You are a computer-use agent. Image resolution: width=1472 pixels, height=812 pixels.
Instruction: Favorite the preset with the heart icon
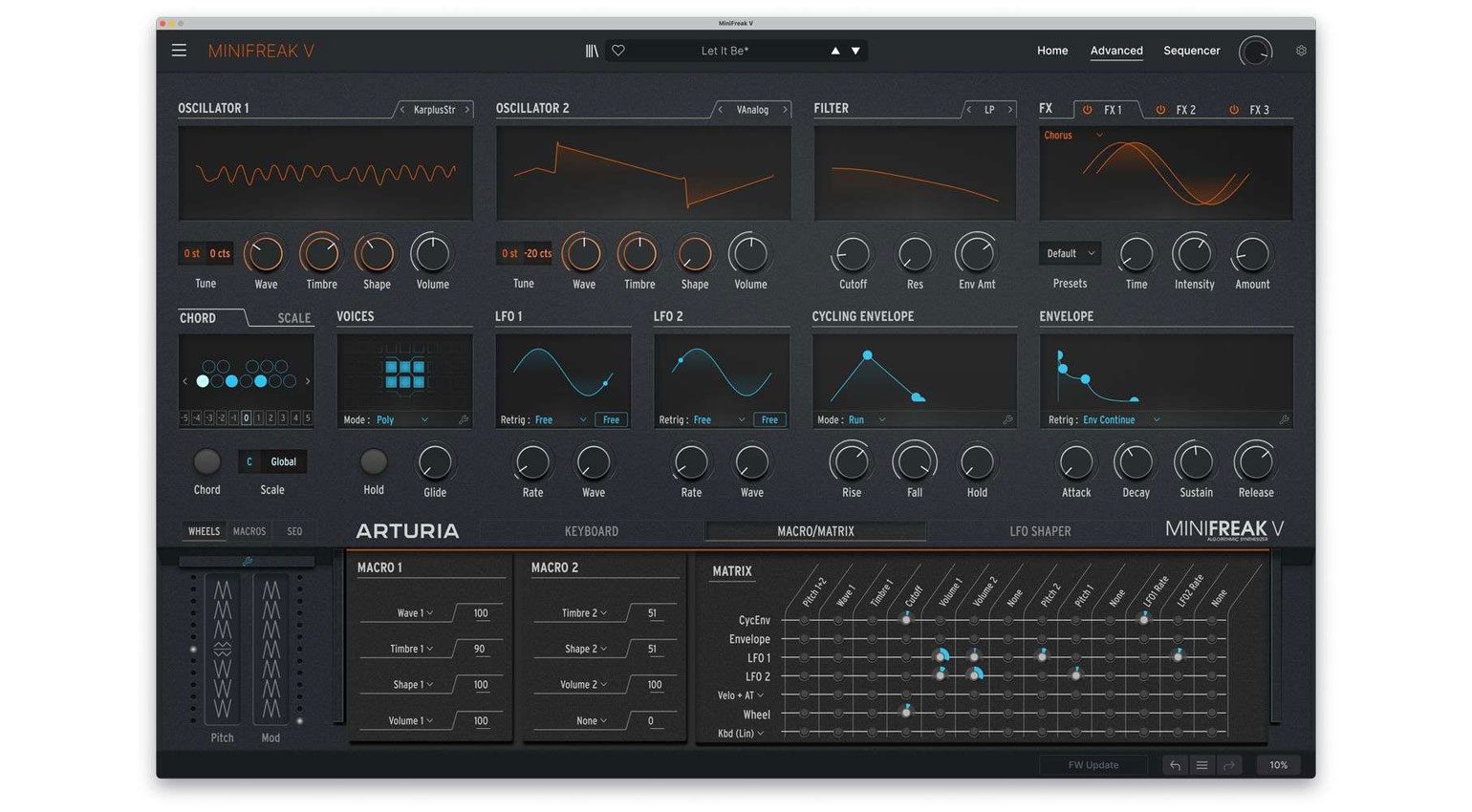(x=618, y=51)
